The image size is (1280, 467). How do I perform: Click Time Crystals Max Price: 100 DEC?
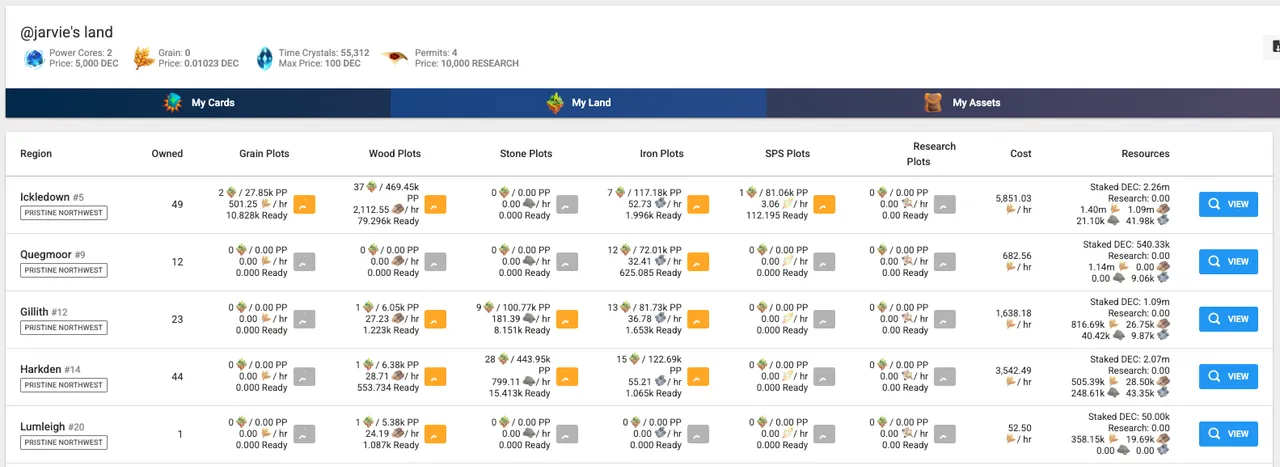[319, 64]
